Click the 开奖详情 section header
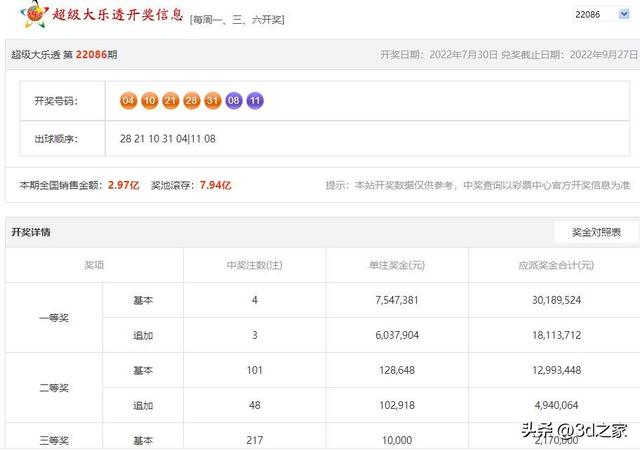640x451 pixels. point(31,232)
